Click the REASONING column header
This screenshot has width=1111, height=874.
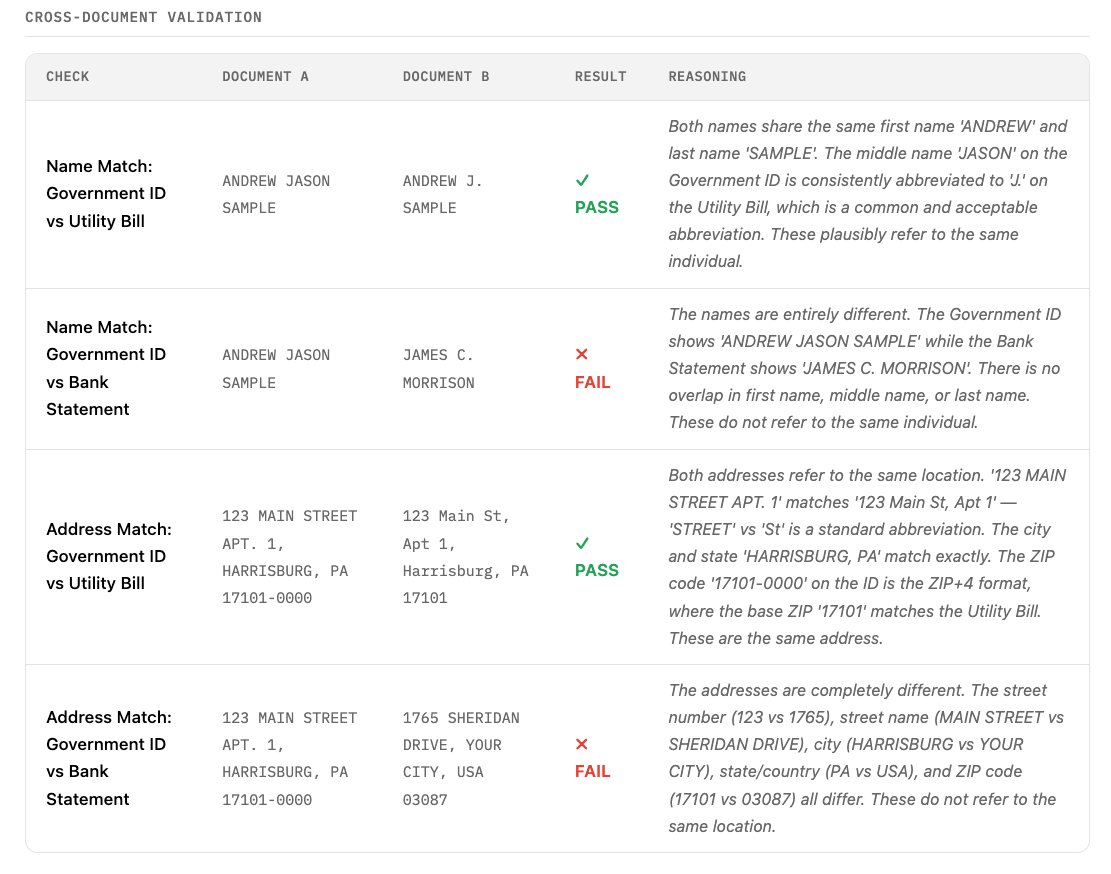pos(706,77)
